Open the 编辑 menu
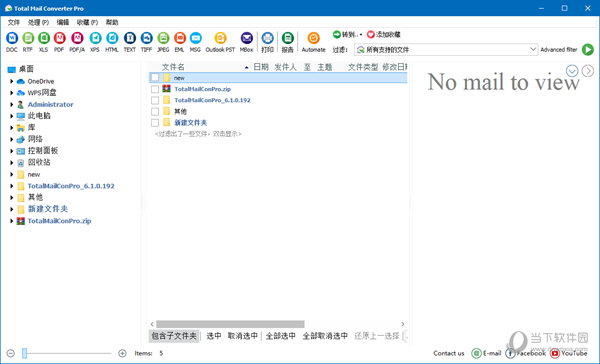Screen dimensions: 600x364 [x=63, y=22]
